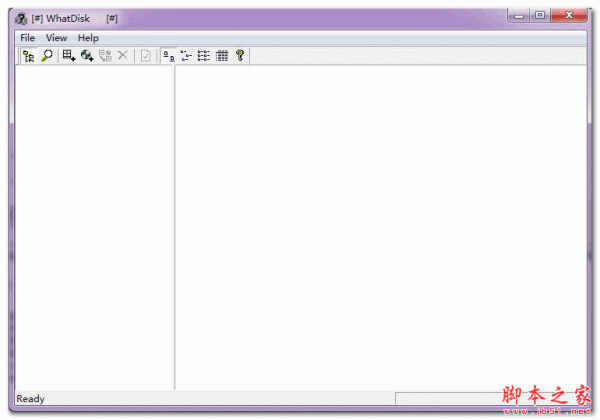This screenshot has height=420, width=600.
Task: Switch to details grid view
Action: point(222,56)
